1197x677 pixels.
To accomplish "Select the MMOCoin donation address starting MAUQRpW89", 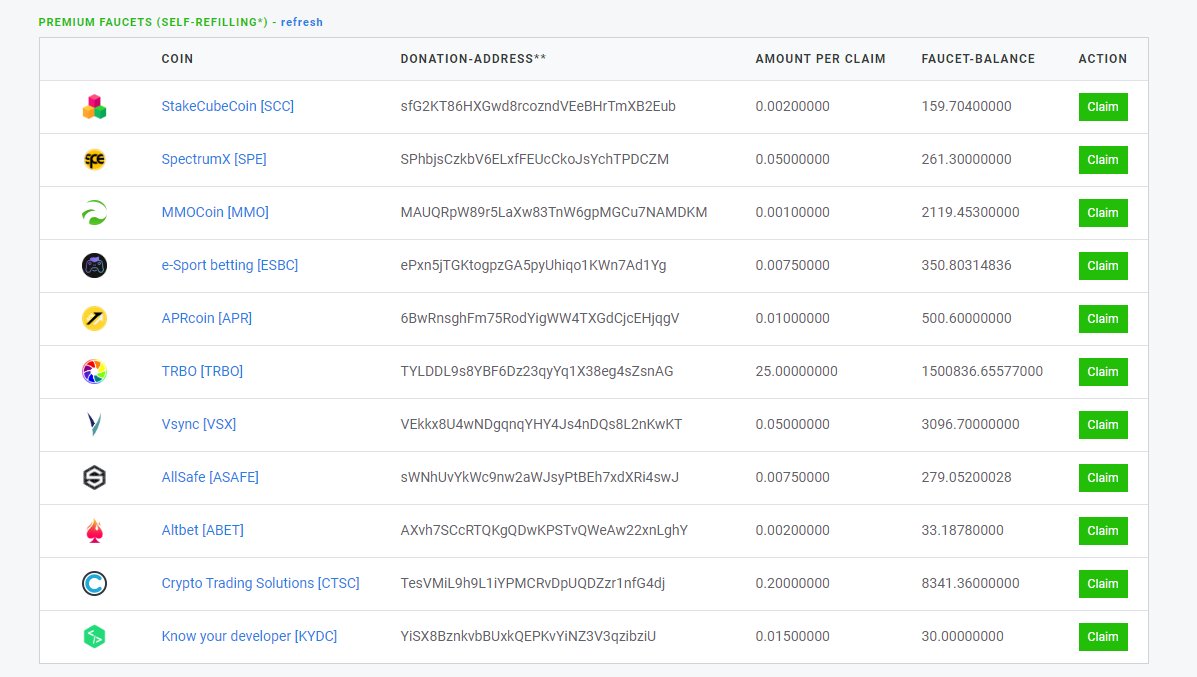I will [553, 212].
